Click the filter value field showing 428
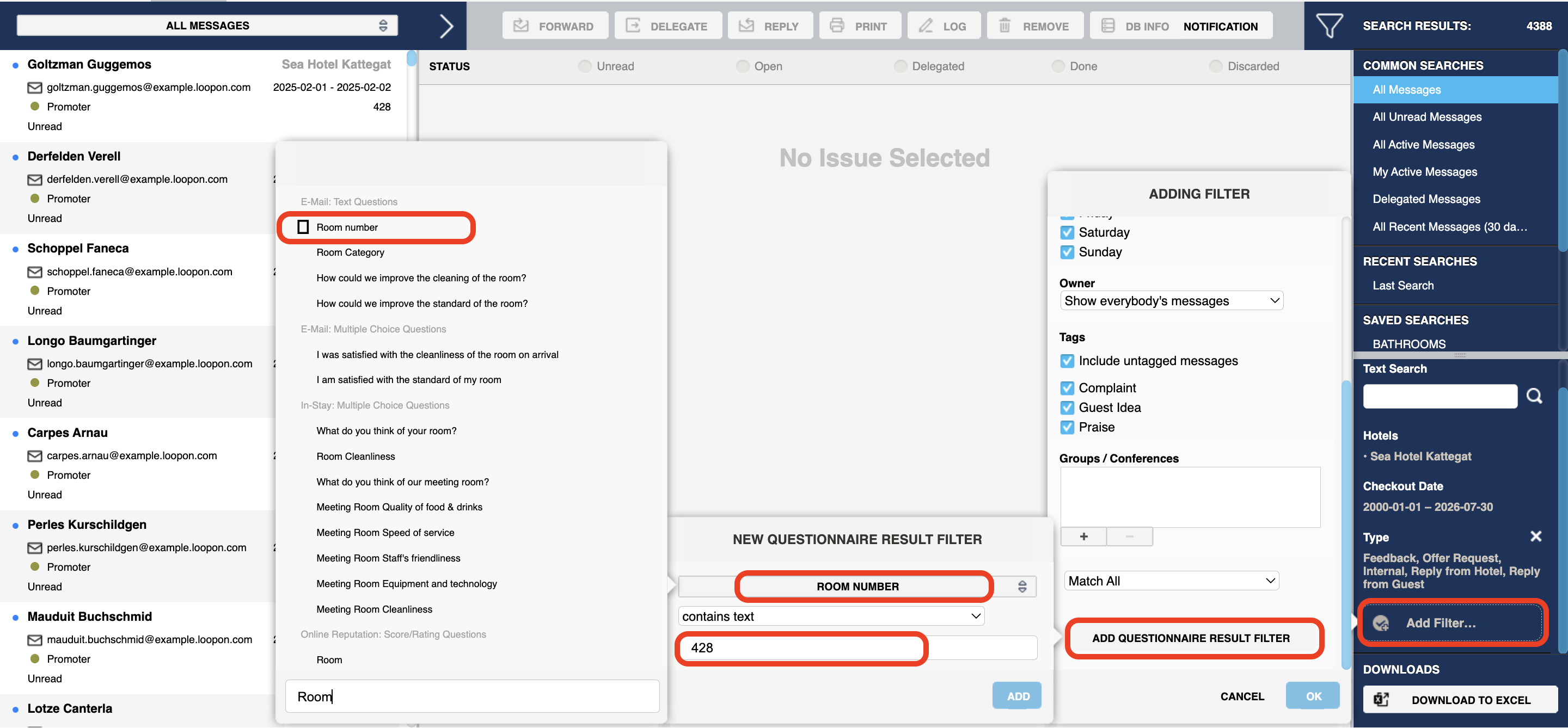 [857, 647]
